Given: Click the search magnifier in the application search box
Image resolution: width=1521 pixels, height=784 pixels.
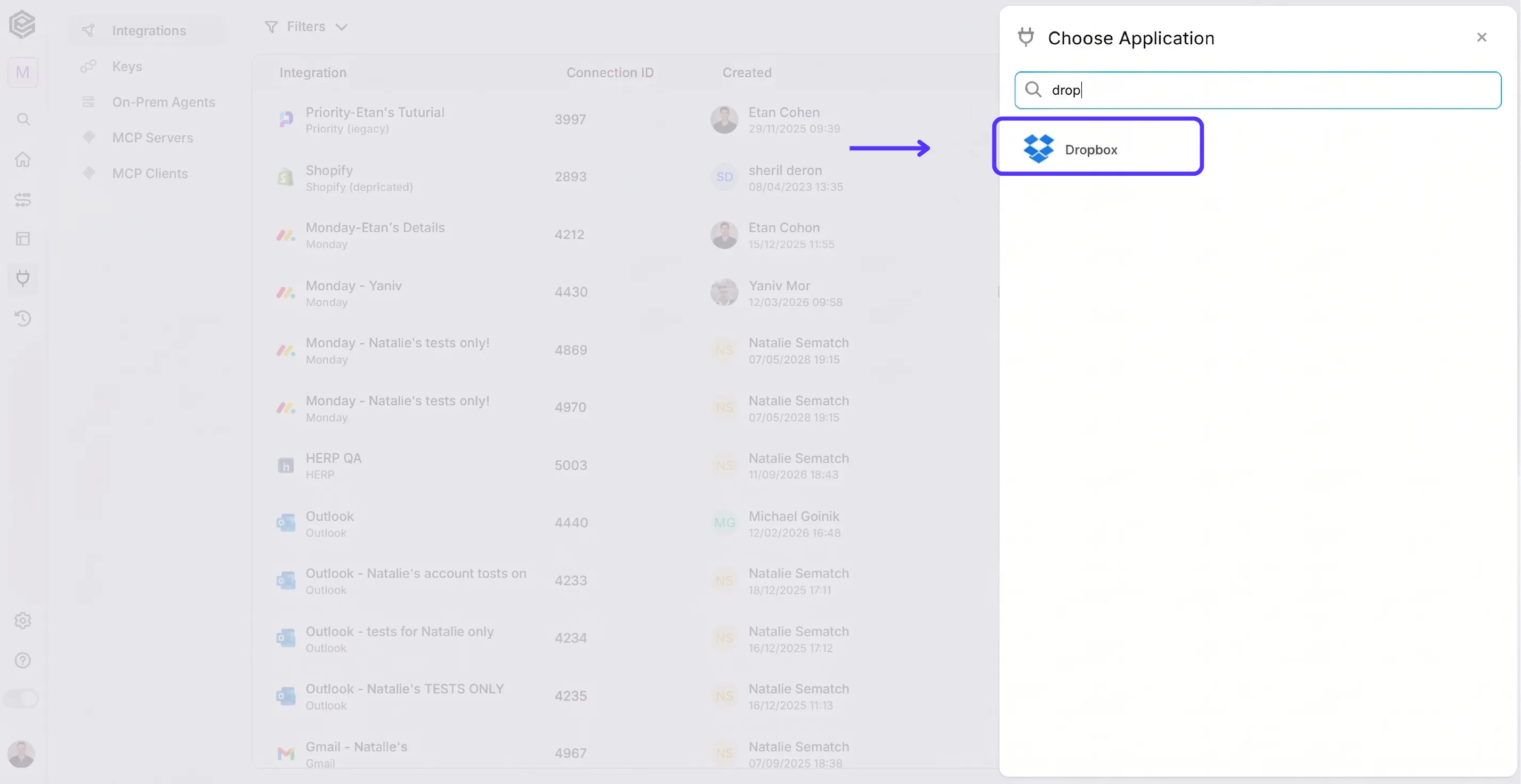Looking at the screenshot, I should (x=1033, y=89).
